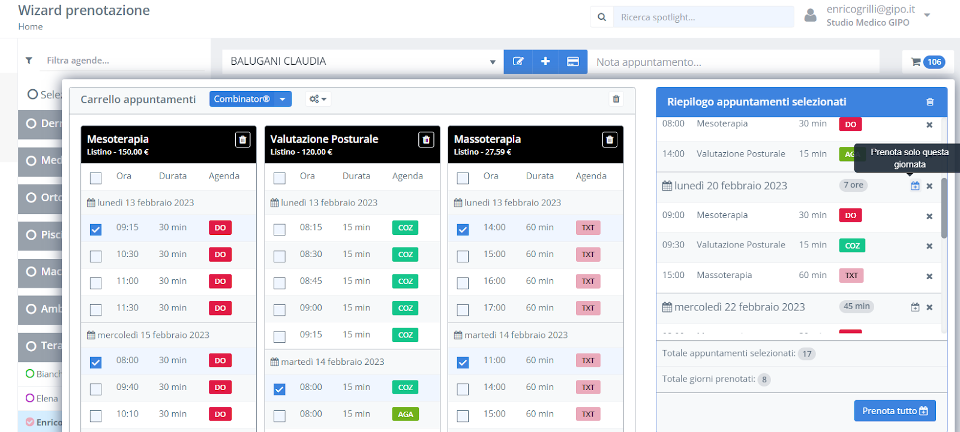Remove the 14:00 Valutazione Posturale summary entry
This screenshot has width=960, height=432.
(x=929, y=154)
